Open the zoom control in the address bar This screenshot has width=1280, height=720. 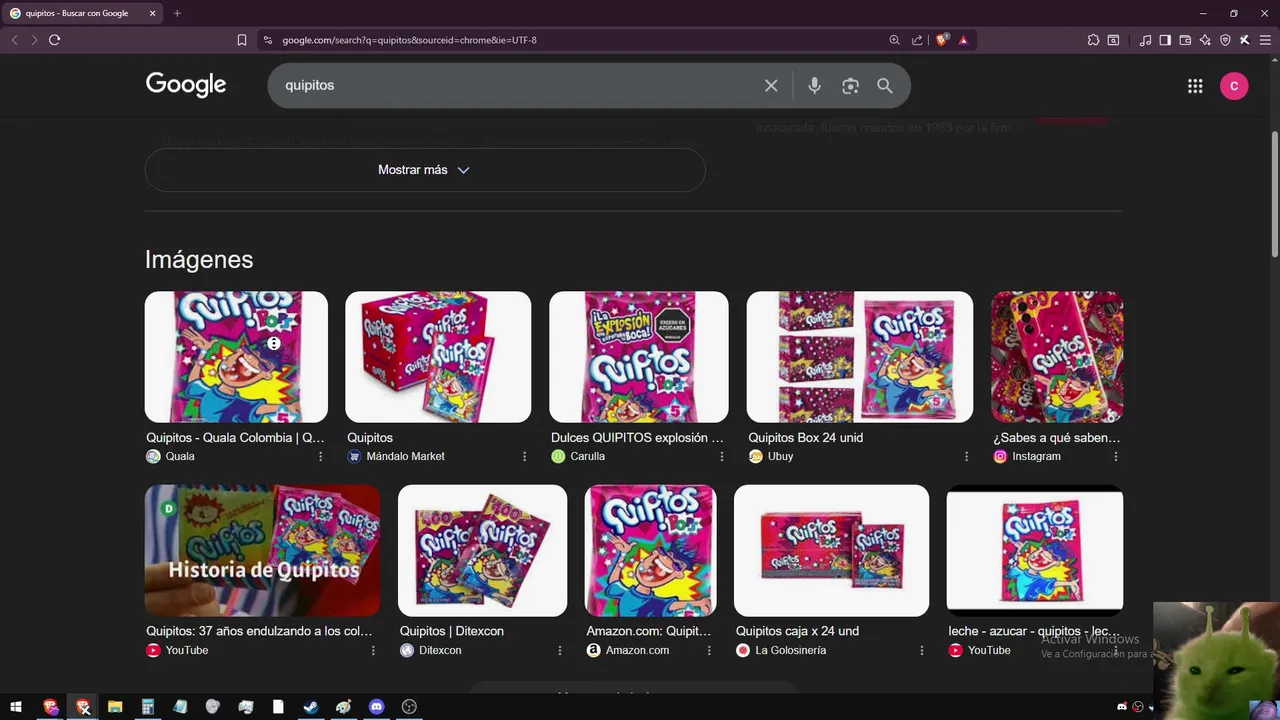point(894,40)
